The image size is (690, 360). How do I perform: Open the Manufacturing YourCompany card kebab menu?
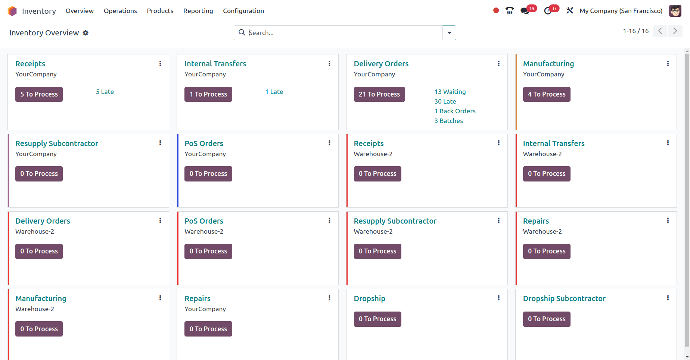(668, 64)
